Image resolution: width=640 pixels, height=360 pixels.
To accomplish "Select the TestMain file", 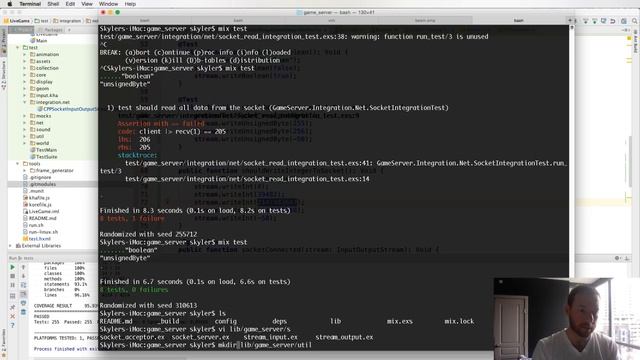I will (43, 150).
